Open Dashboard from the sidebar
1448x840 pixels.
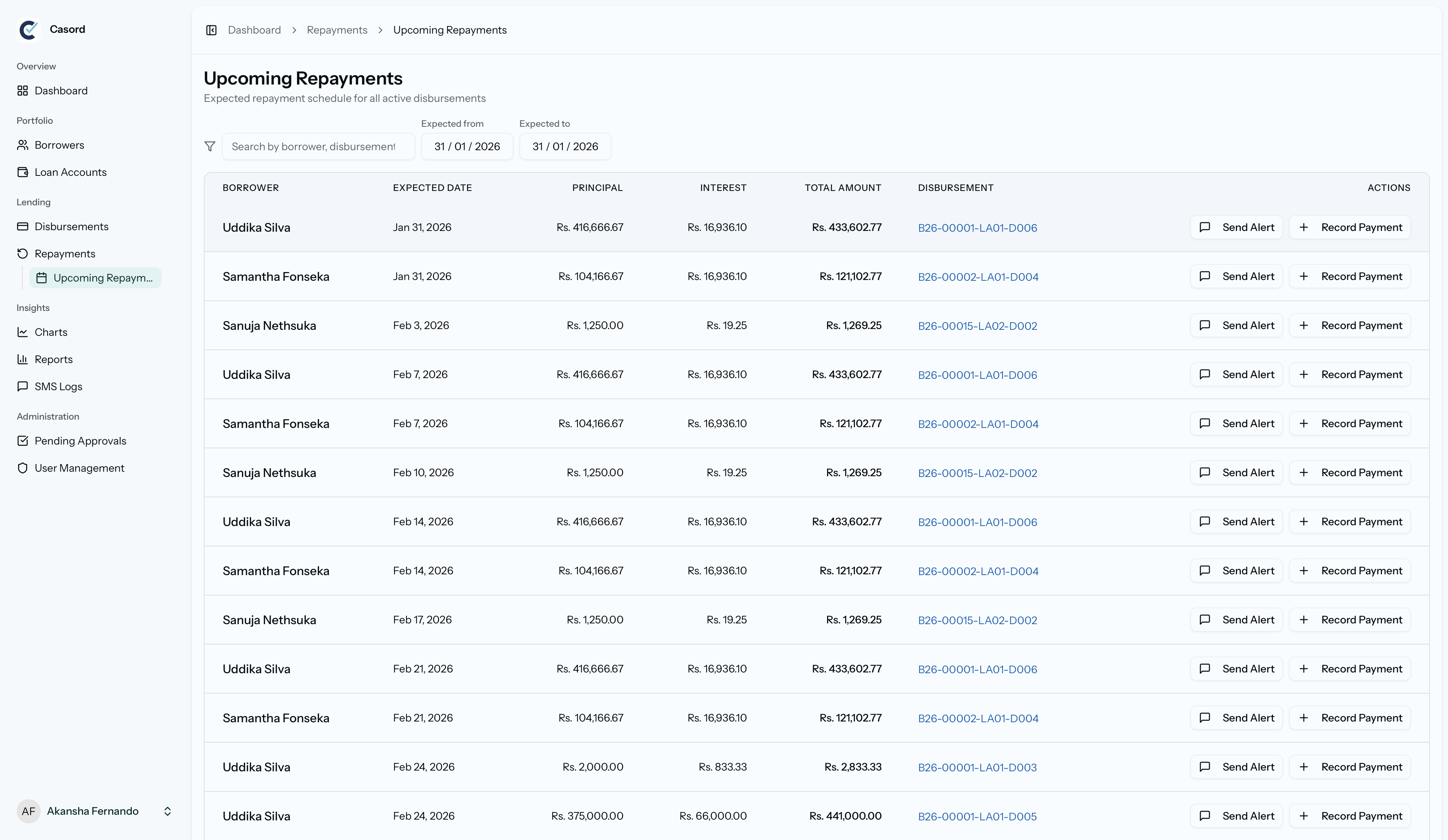click(61, 91)
